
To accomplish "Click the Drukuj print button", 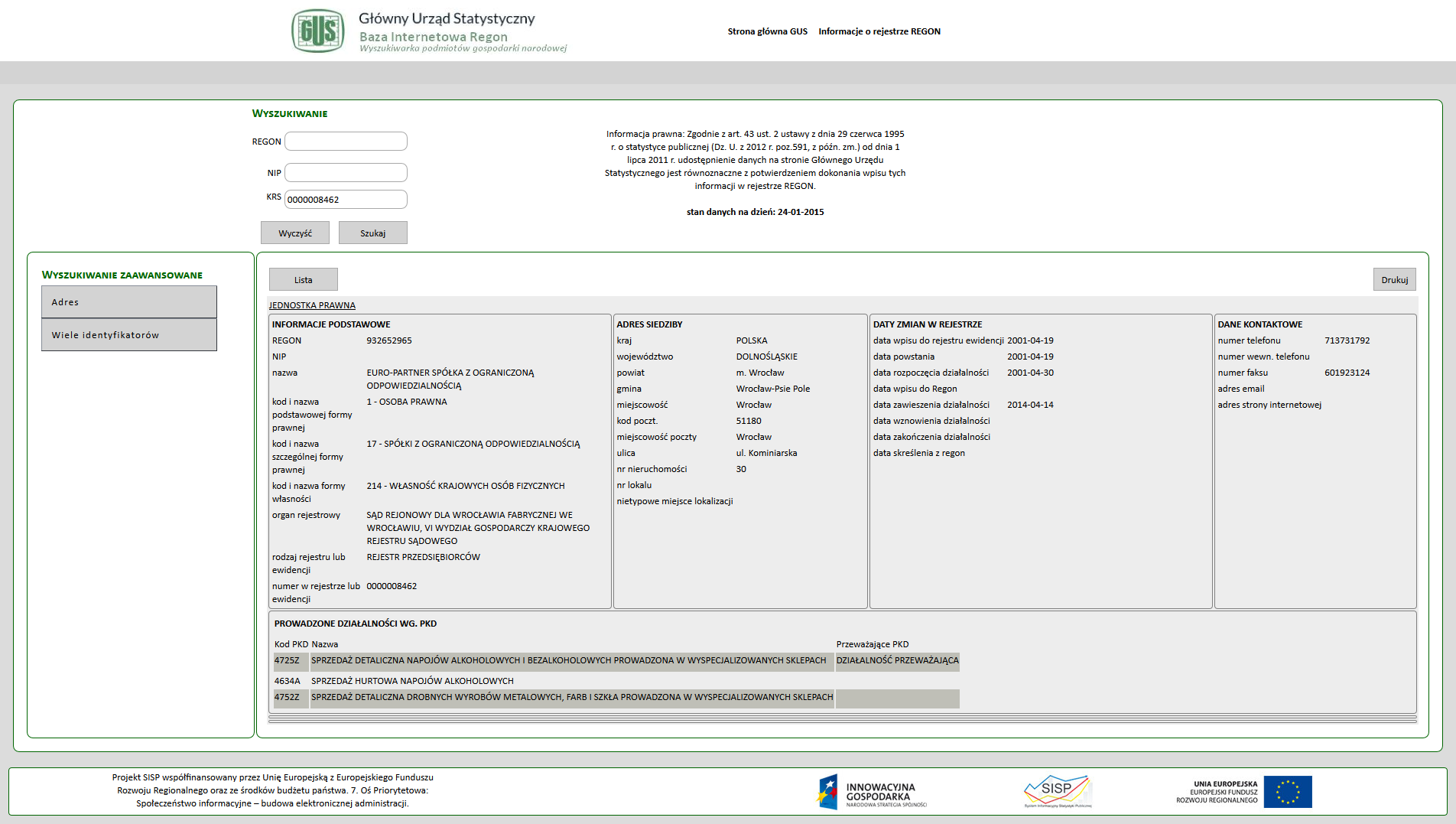I will tap(1395, 280).
